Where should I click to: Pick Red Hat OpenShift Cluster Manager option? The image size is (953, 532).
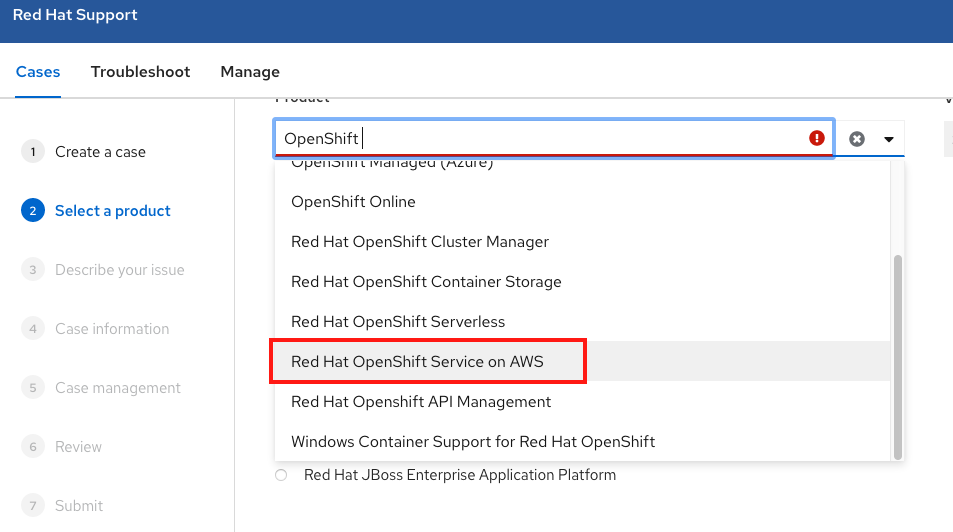point(419,242)
